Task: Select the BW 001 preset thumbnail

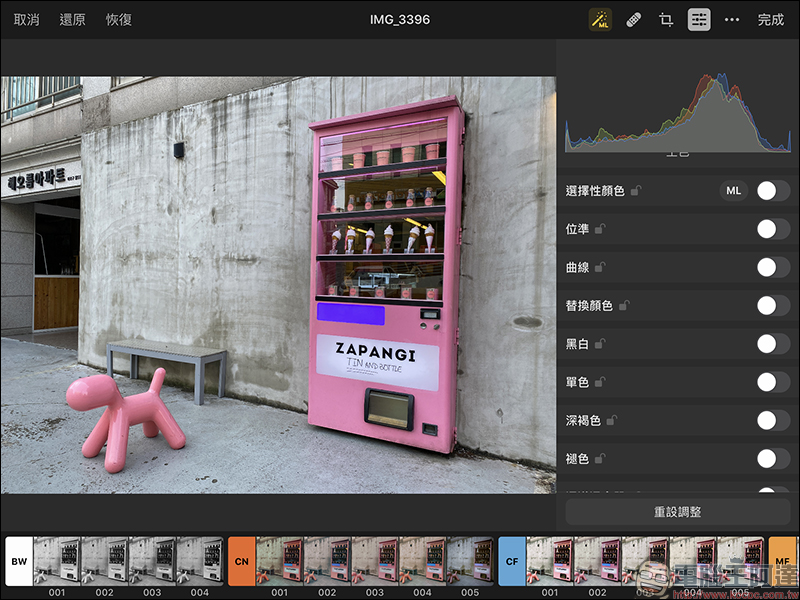Action: pyautogui.click(x=57, y=561)
